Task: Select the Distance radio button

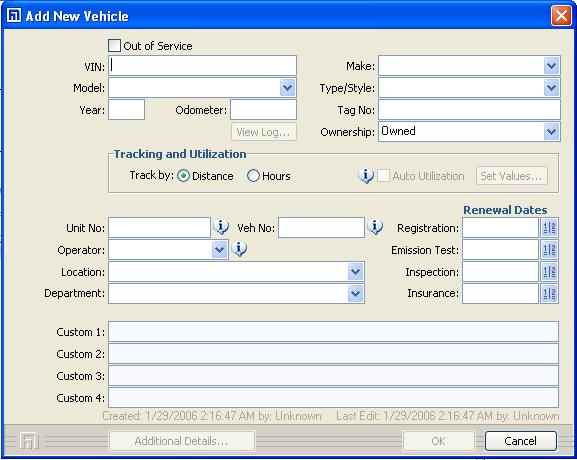Action: [183, 176]
